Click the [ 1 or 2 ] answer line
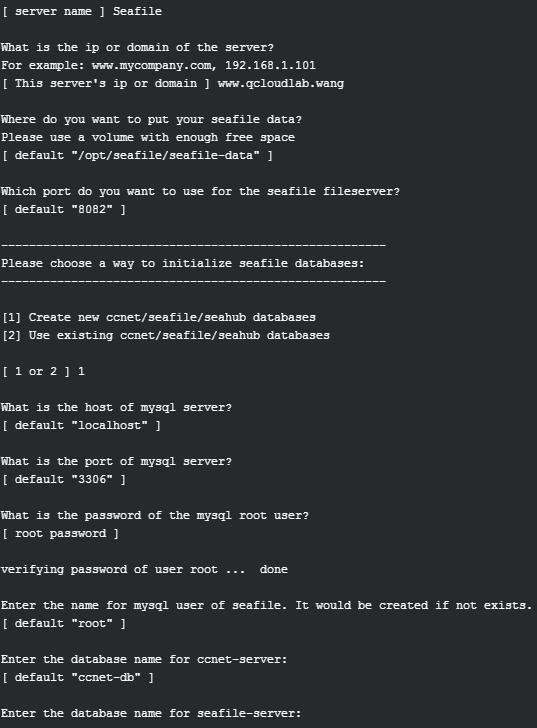Viewport: 537px width, 728px height. tap(43, 371)
